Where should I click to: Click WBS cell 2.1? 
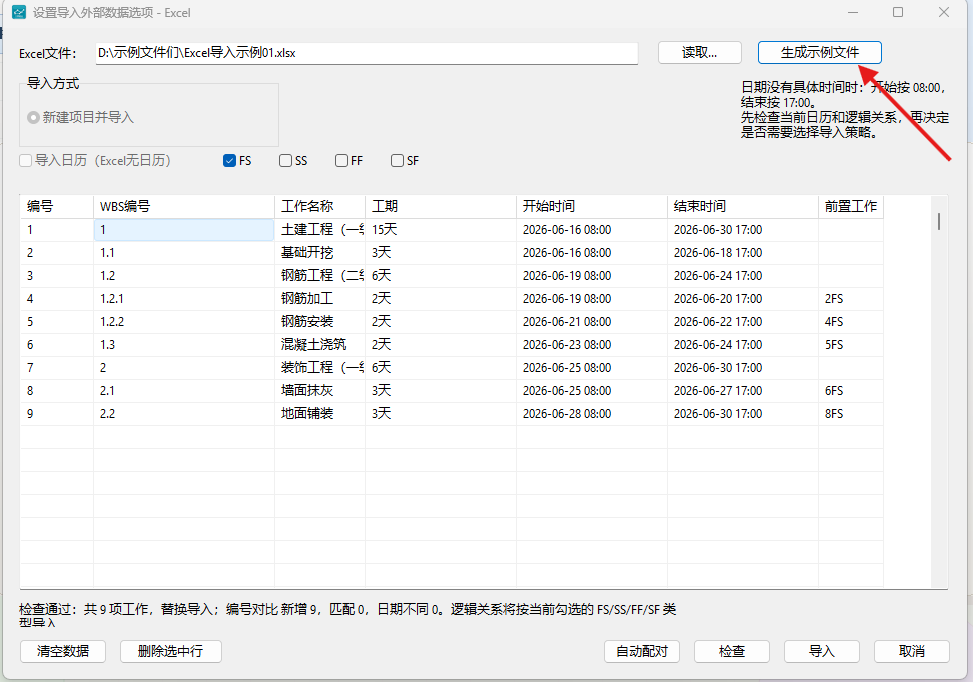(184, 390)
